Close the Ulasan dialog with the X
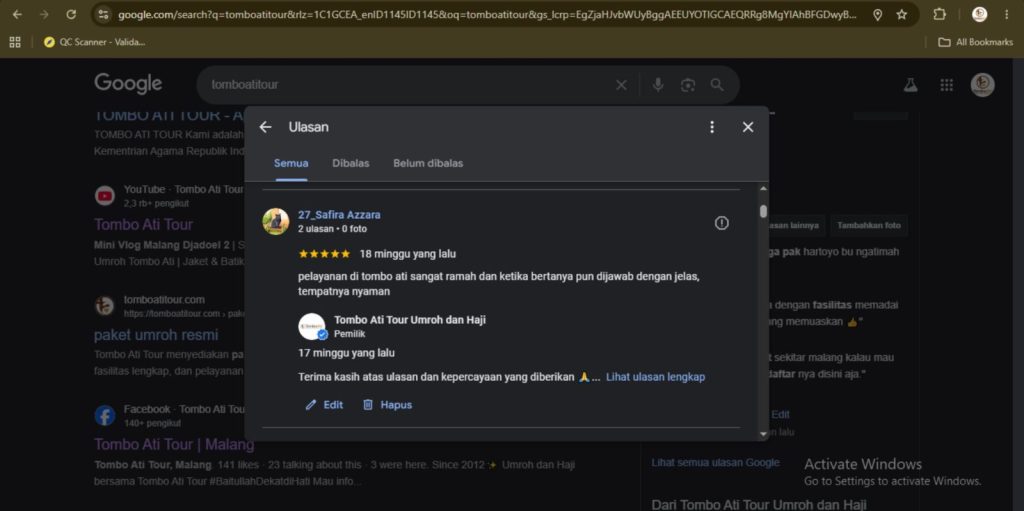This screenshot has height=511, width=1024. (748, 127)
